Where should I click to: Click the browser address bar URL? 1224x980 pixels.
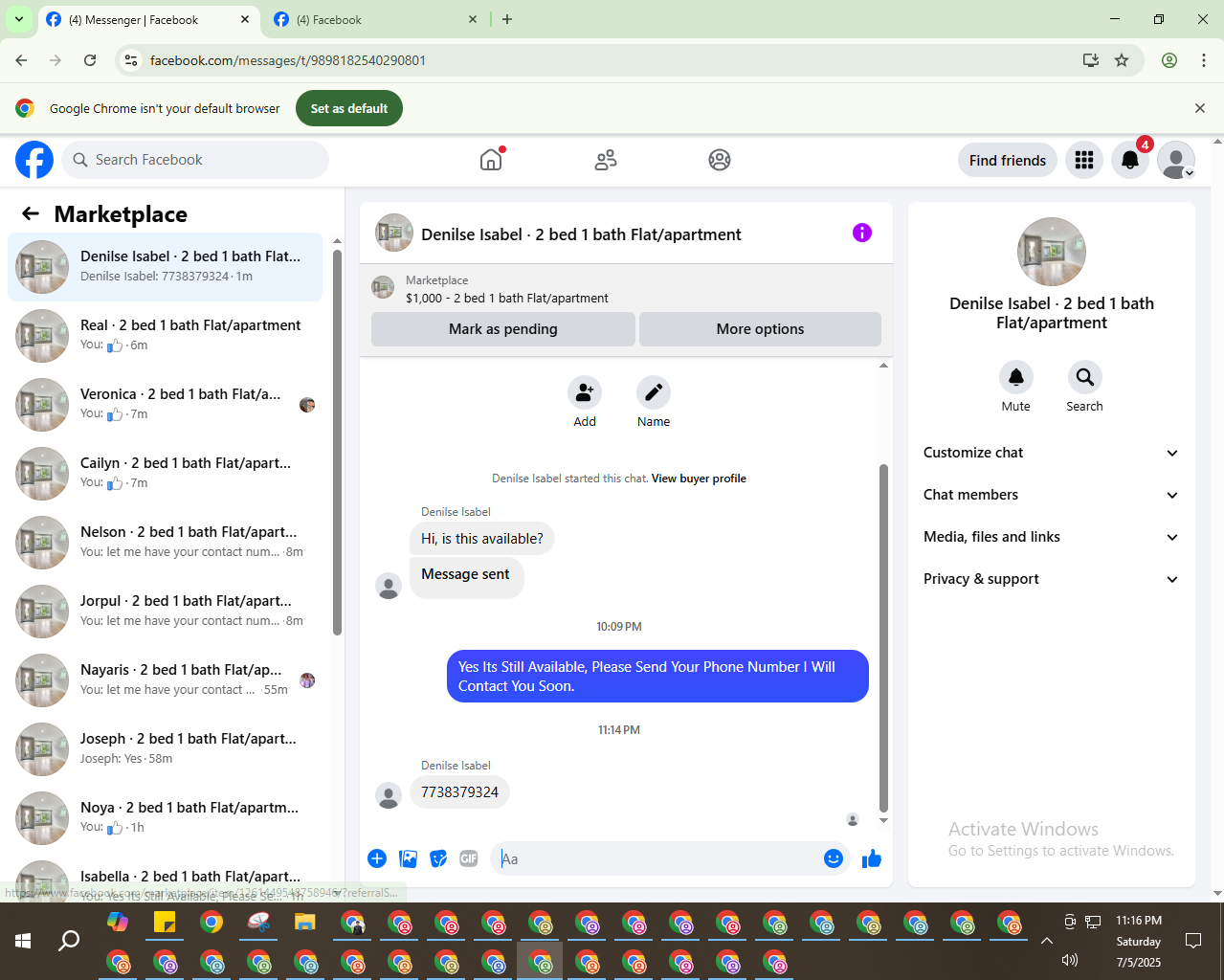pyautogui.click(x=288, y=60)
